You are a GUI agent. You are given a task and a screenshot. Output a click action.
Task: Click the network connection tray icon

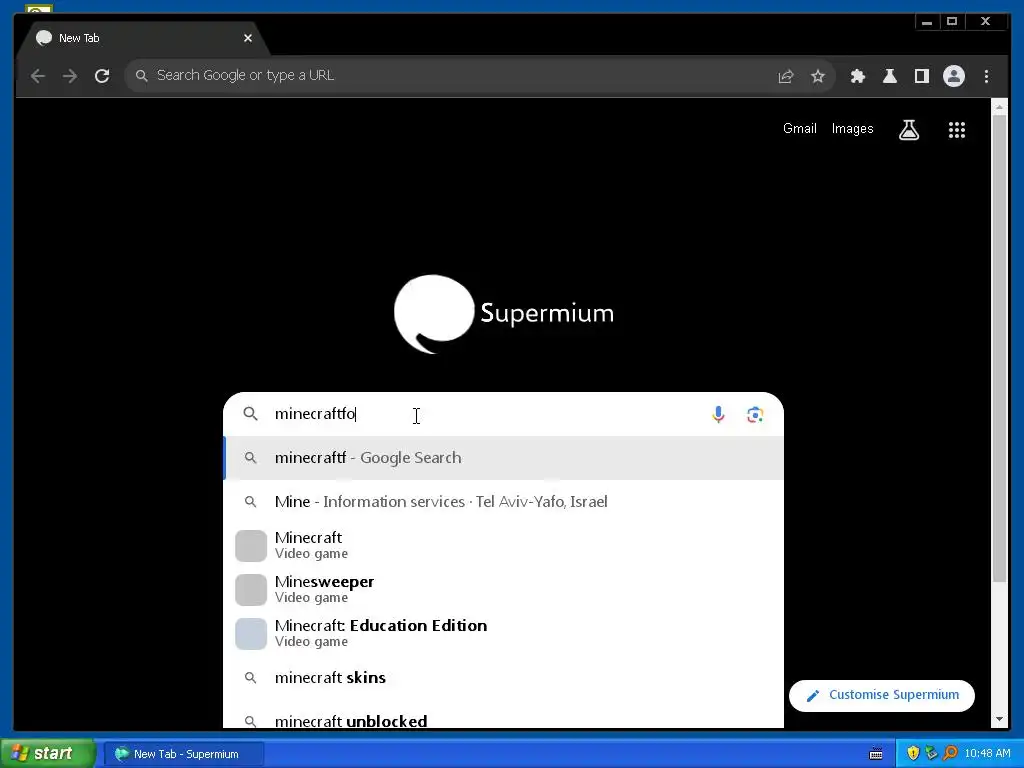(931, 754)
